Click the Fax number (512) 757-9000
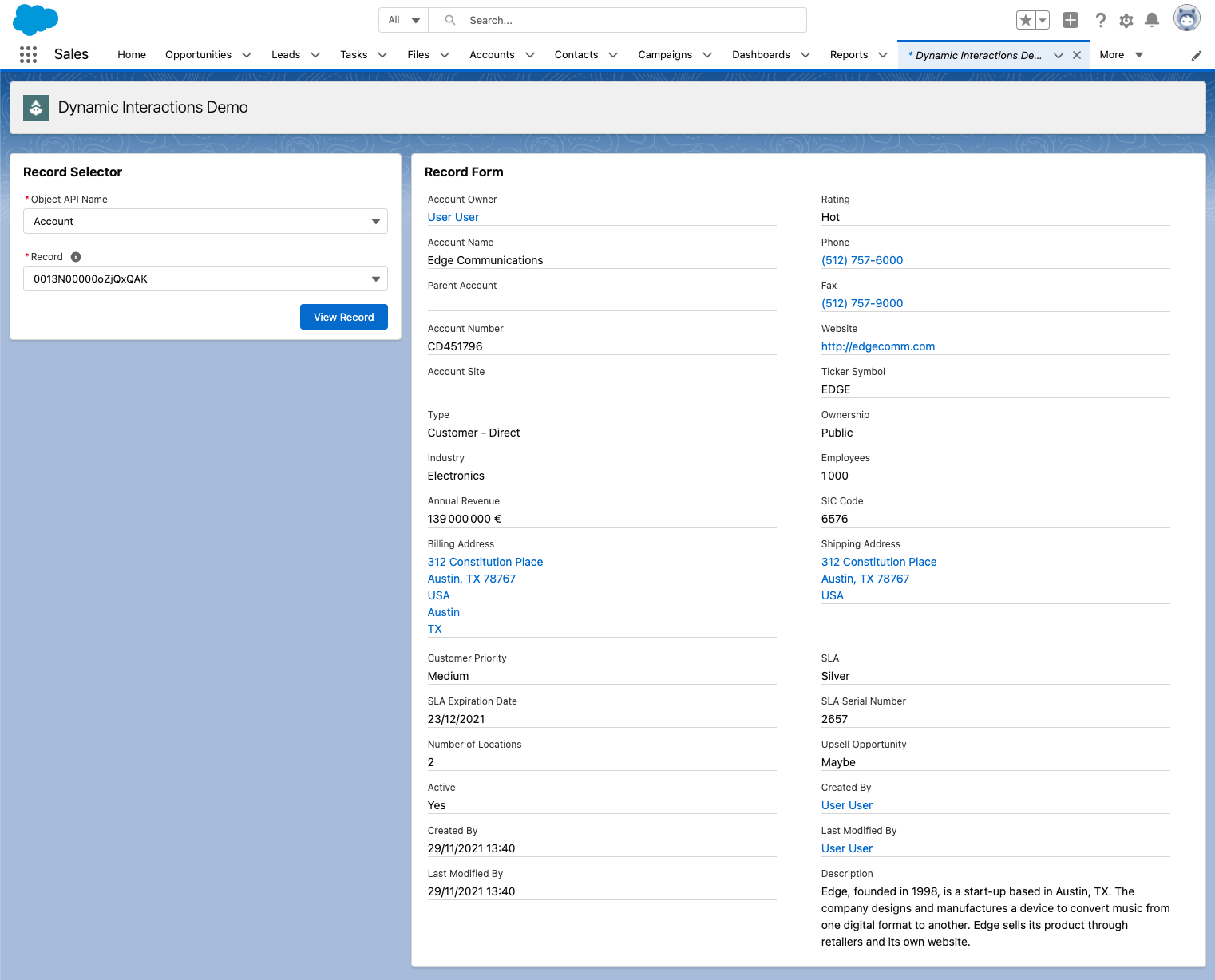This screenshot has width=1215, height=980. pos(862,303)
